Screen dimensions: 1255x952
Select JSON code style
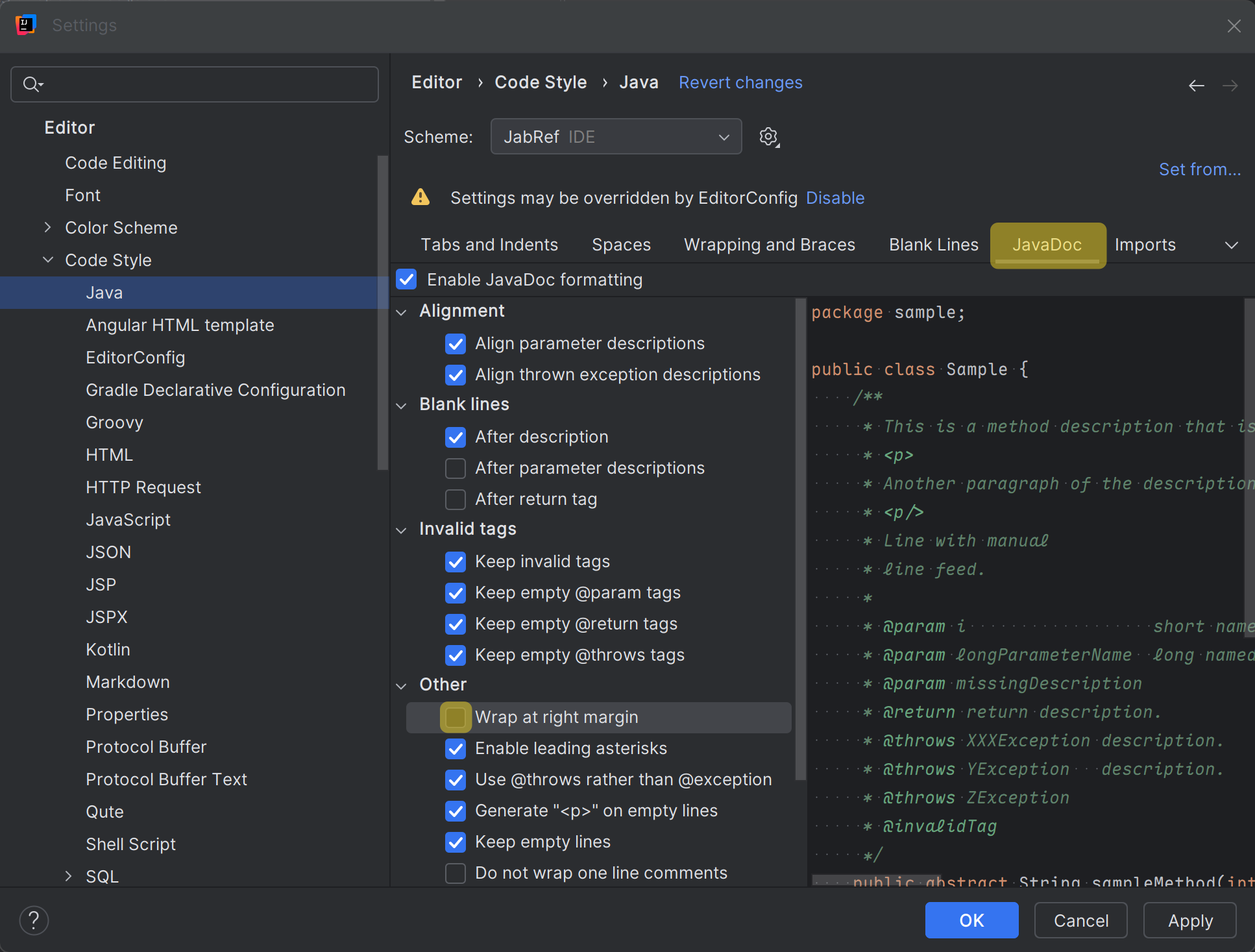pos(108,552)
